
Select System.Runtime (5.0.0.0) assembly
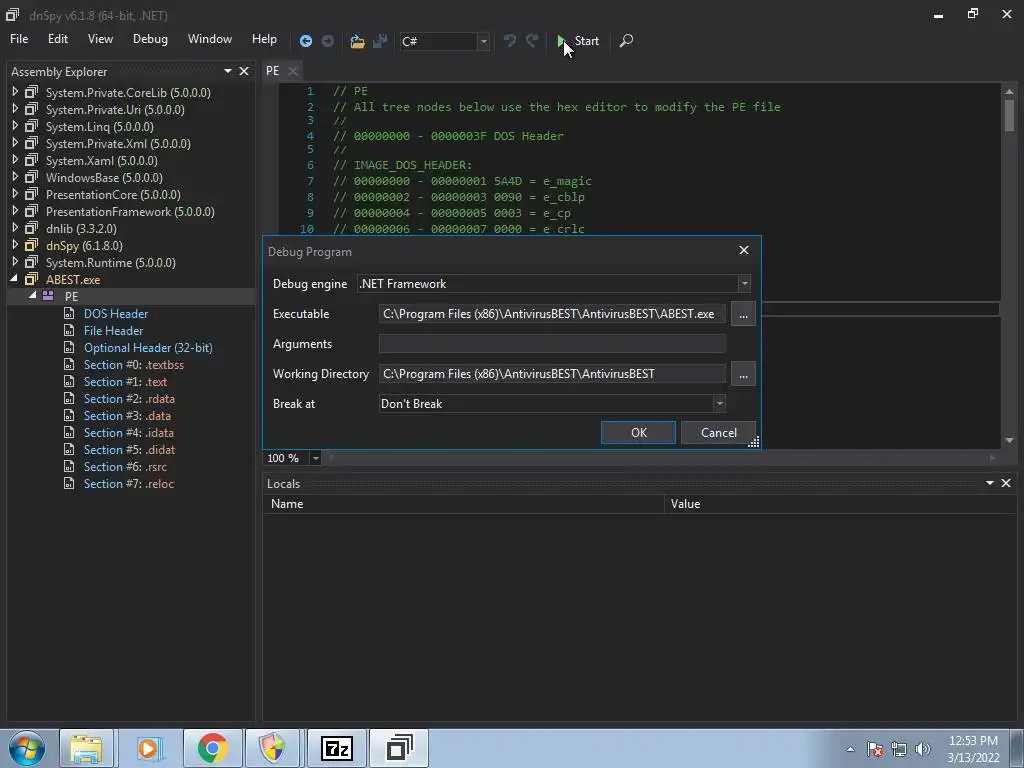point(110,263)
